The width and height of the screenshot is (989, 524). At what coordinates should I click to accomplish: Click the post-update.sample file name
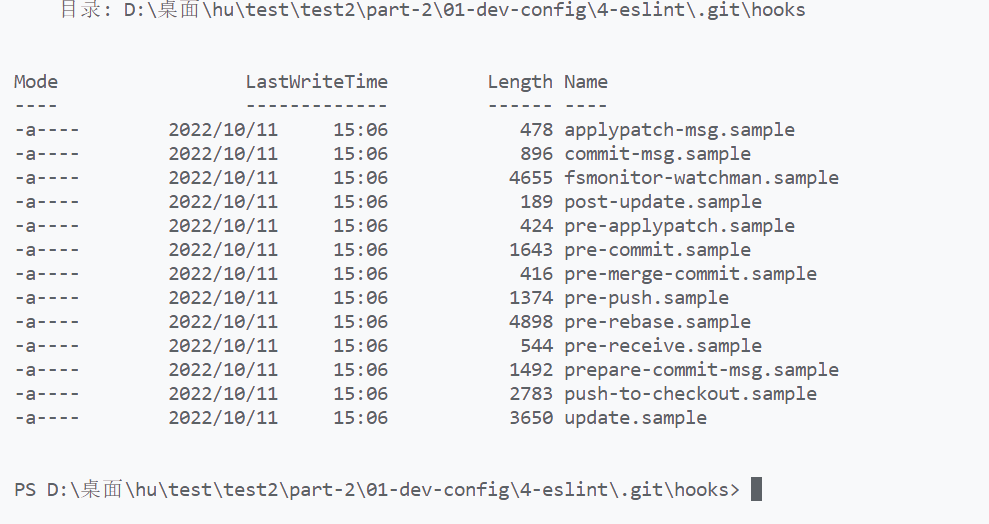pos(663,202)
